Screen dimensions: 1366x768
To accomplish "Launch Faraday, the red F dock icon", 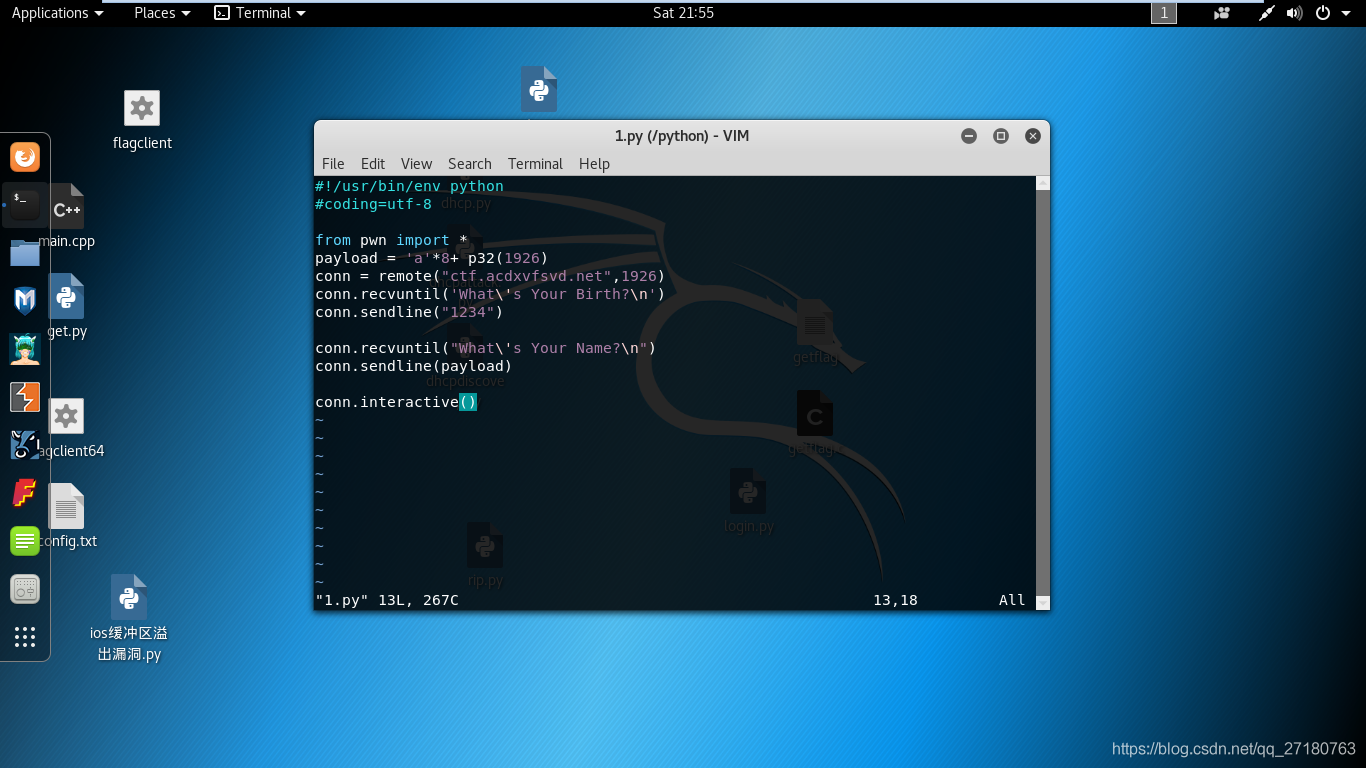I will [25, 493].
